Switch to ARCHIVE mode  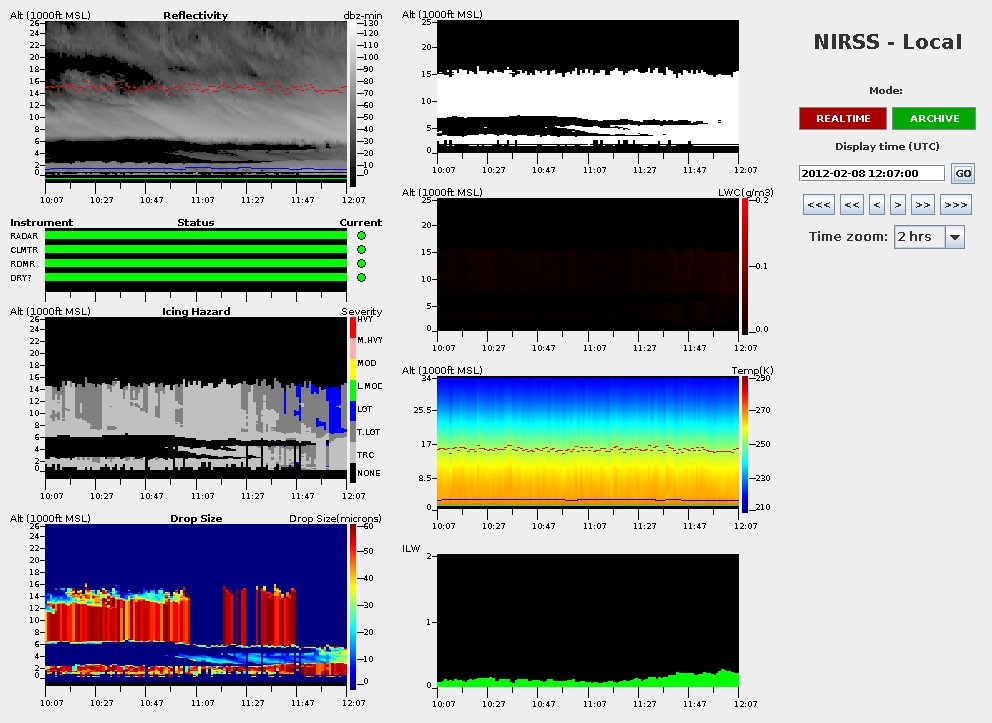click(x=934, y=118)
